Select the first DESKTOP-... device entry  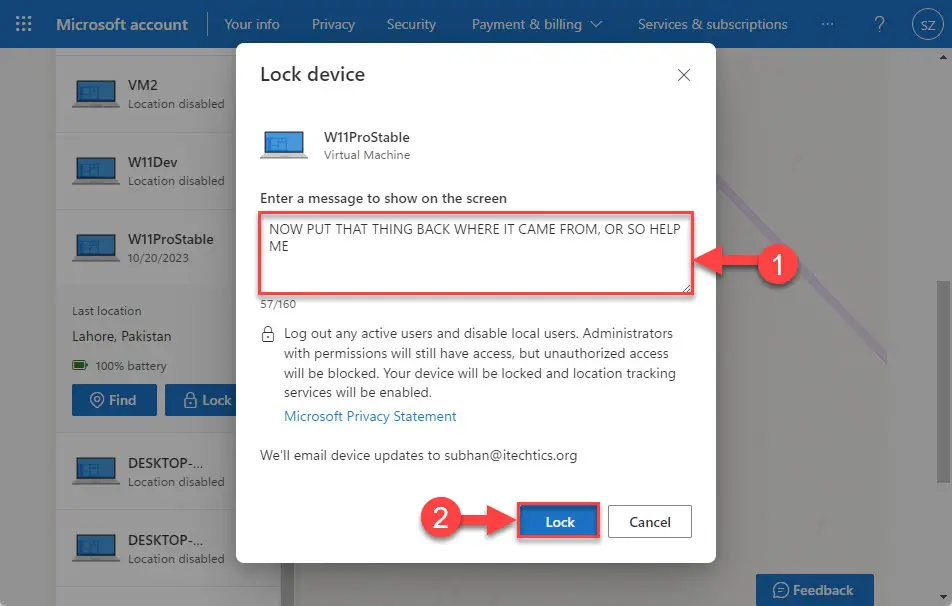166,463
